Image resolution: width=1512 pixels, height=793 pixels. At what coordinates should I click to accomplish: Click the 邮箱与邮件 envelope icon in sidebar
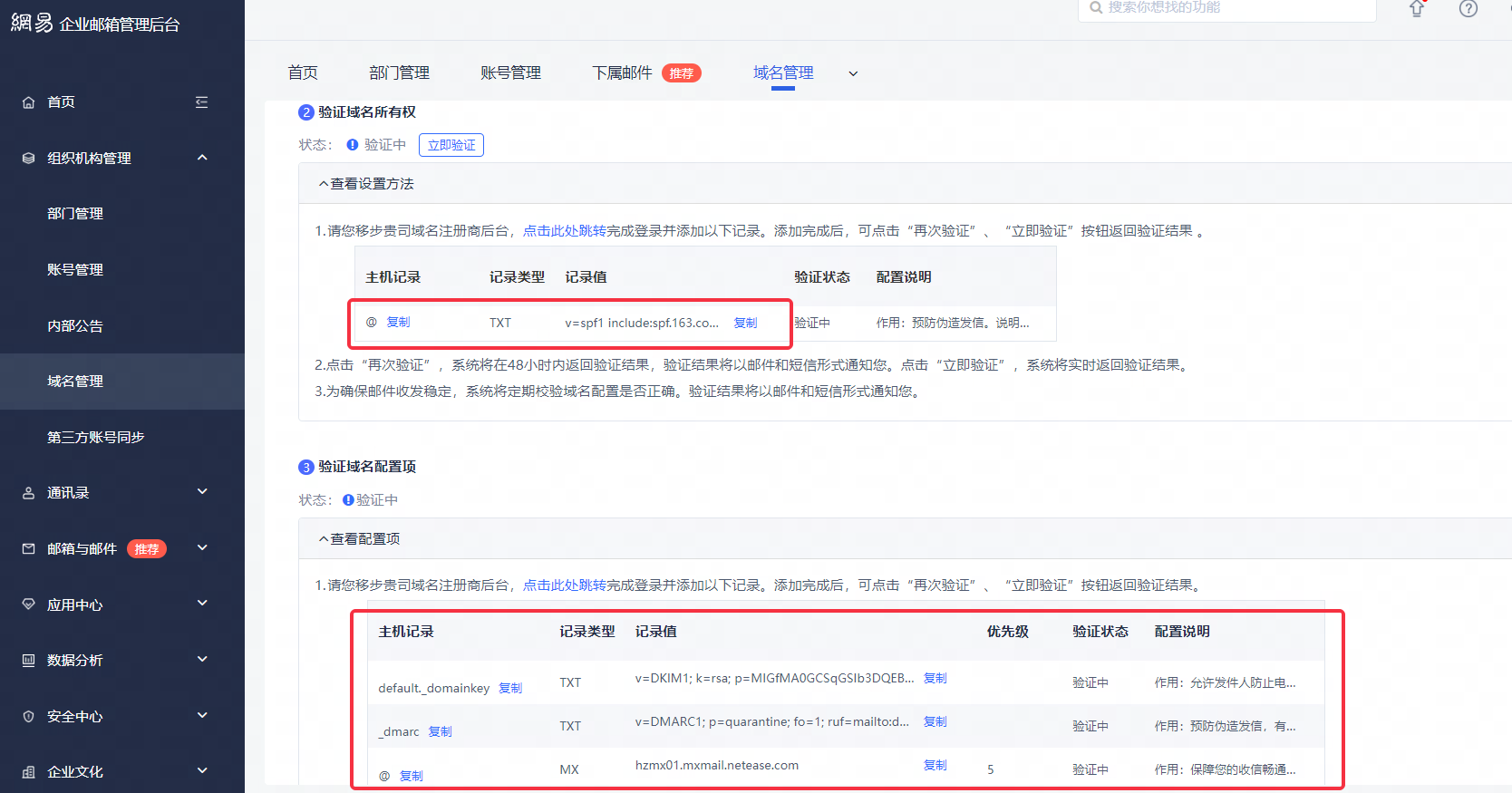[x=29, y=549]
